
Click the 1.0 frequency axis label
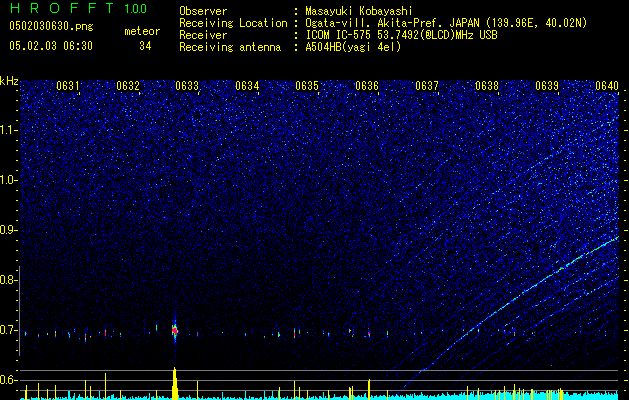point(9,180)
